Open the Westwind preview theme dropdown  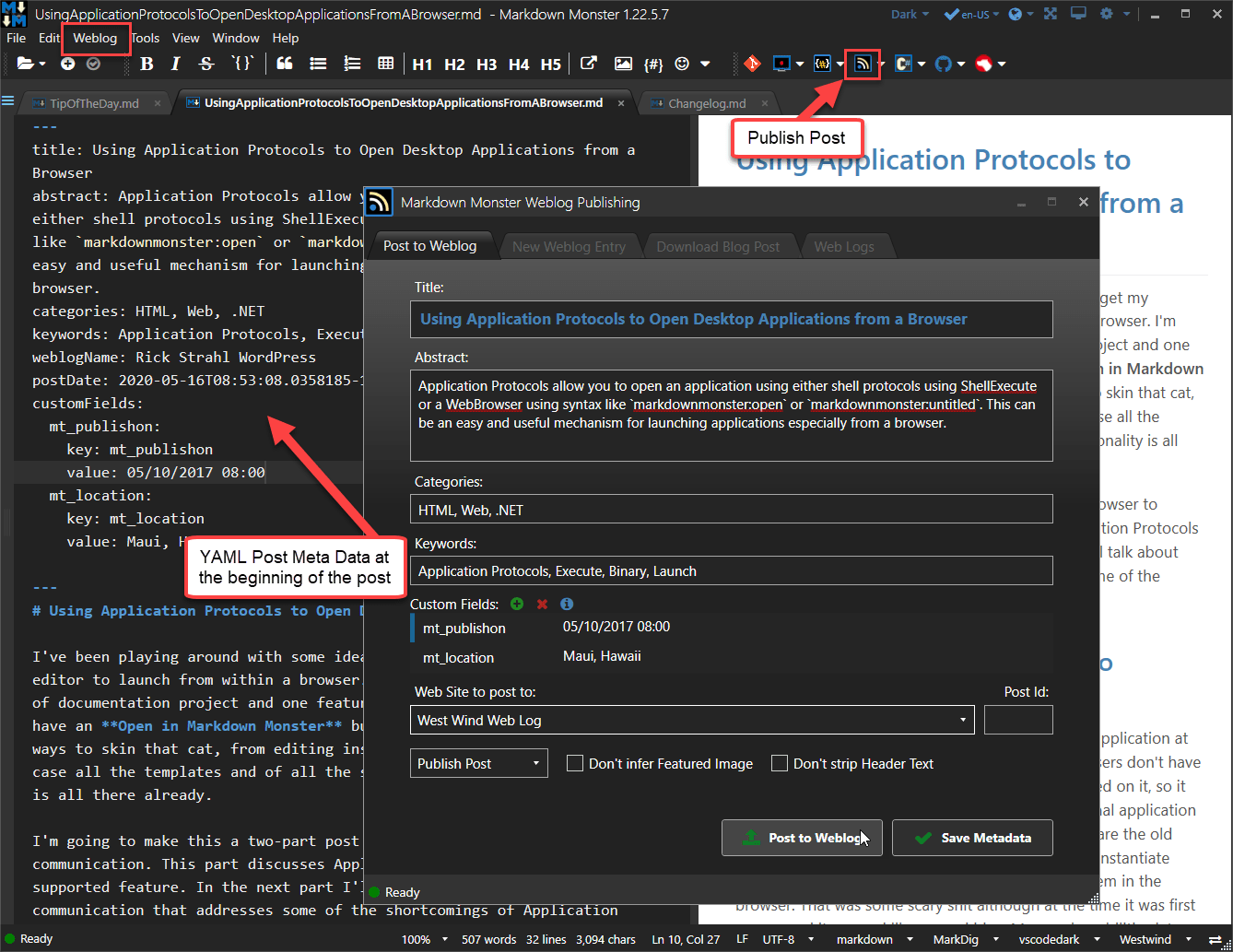pyautogui.click(x=1155, y=939)
